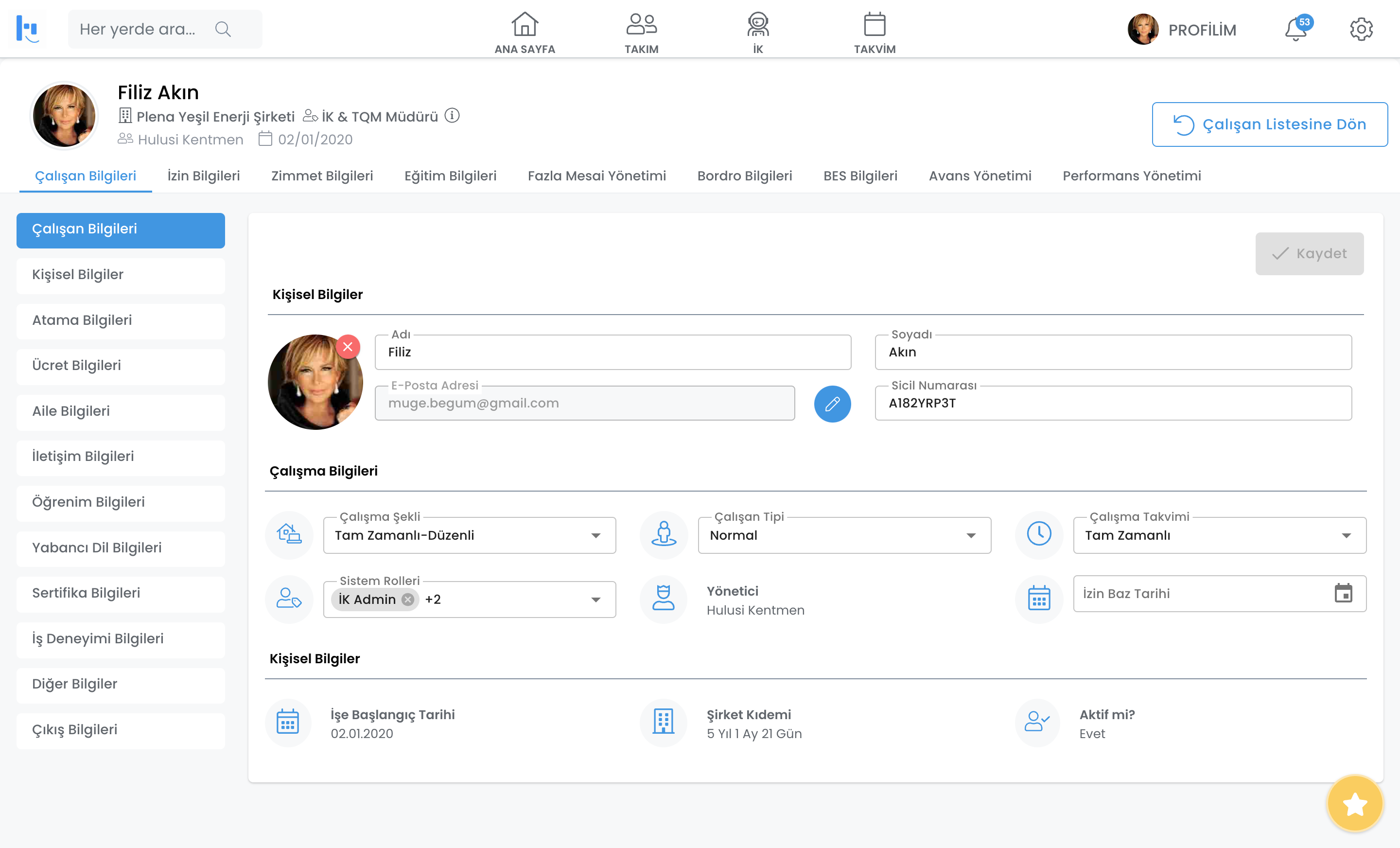Image resolution: width=1400 pixels, height=848 pixels.
Task: Open Bordro Bilgileri tab
Action: click(744, 176)
